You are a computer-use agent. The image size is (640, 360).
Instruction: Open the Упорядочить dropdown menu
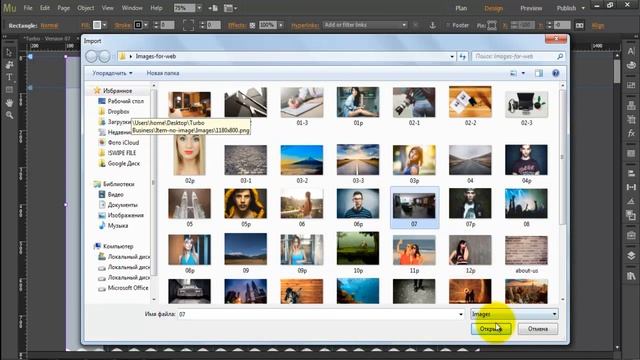tap(112, 73)
